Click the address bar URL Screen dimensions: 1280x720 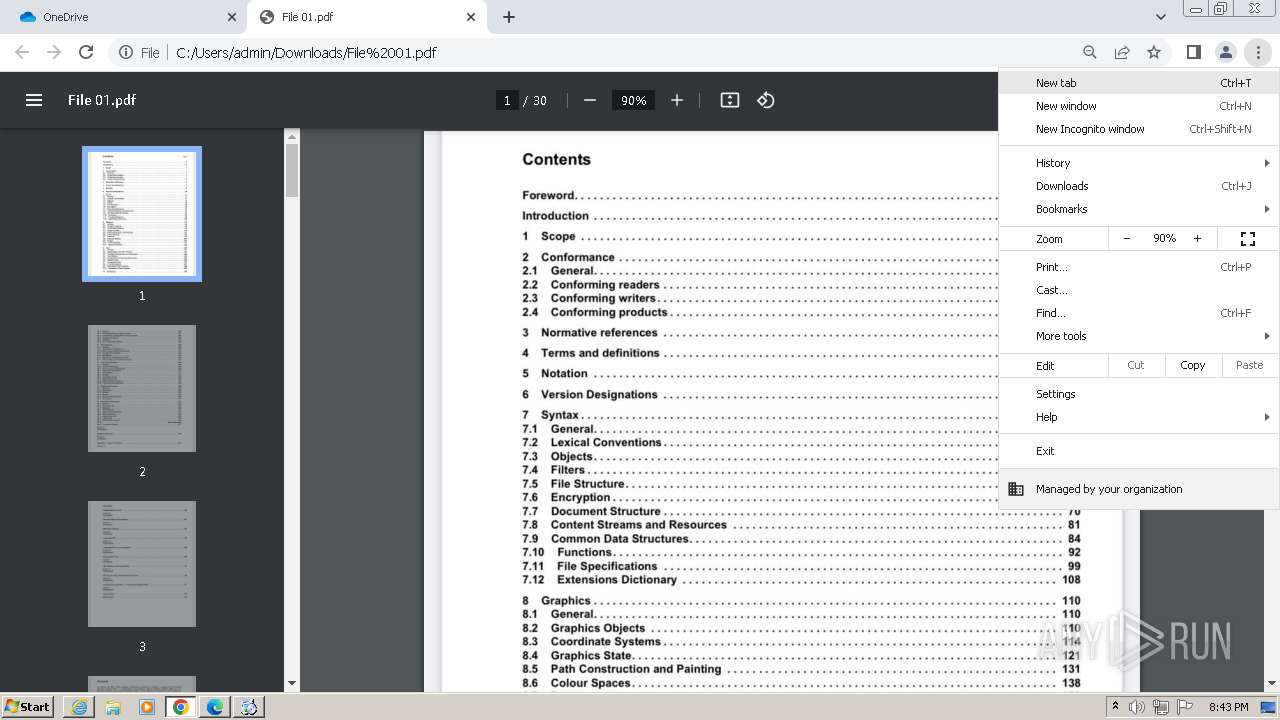(x=306, y=52)
